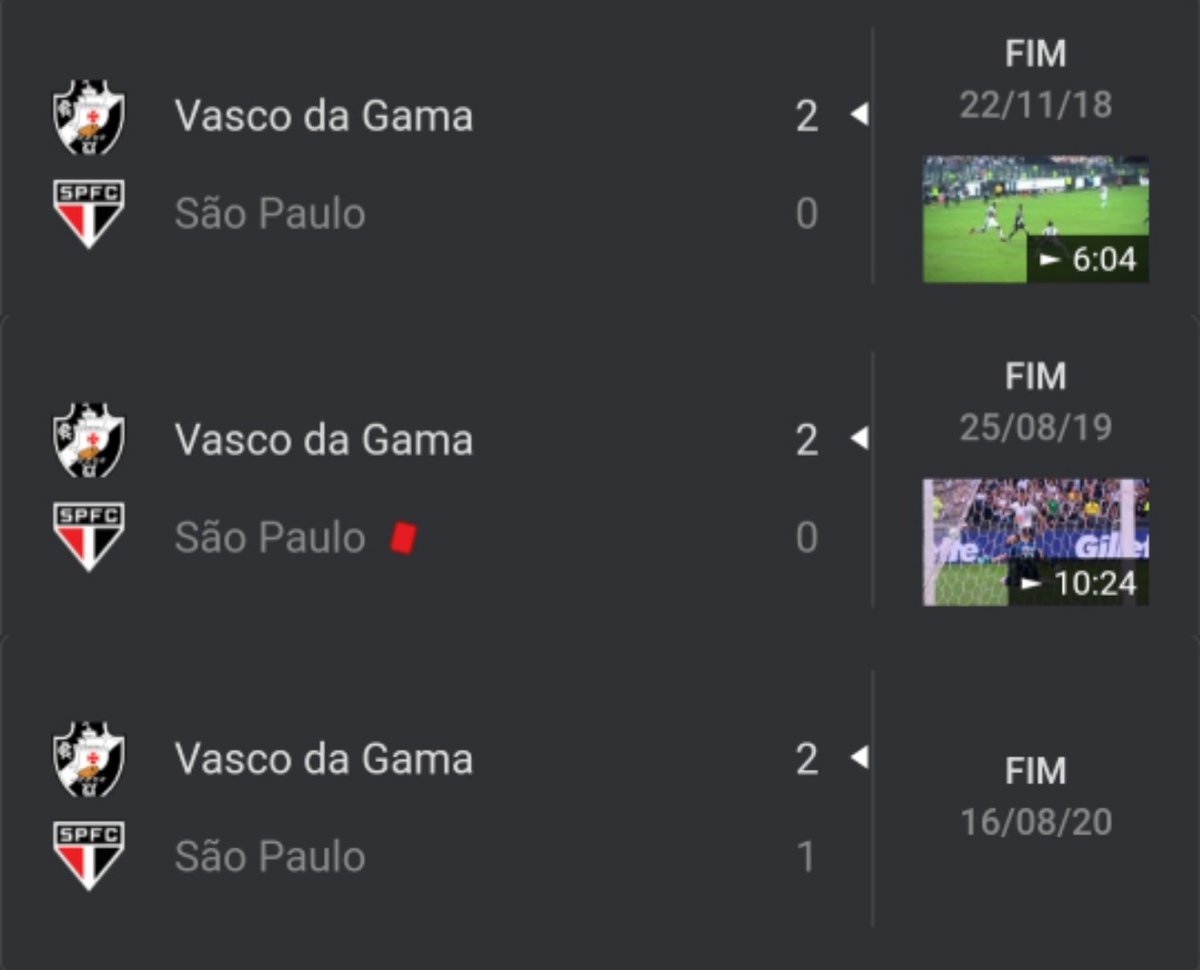
Task: Click winner arrow marker in 25/08/19 match
Action: tap(858, 439)
